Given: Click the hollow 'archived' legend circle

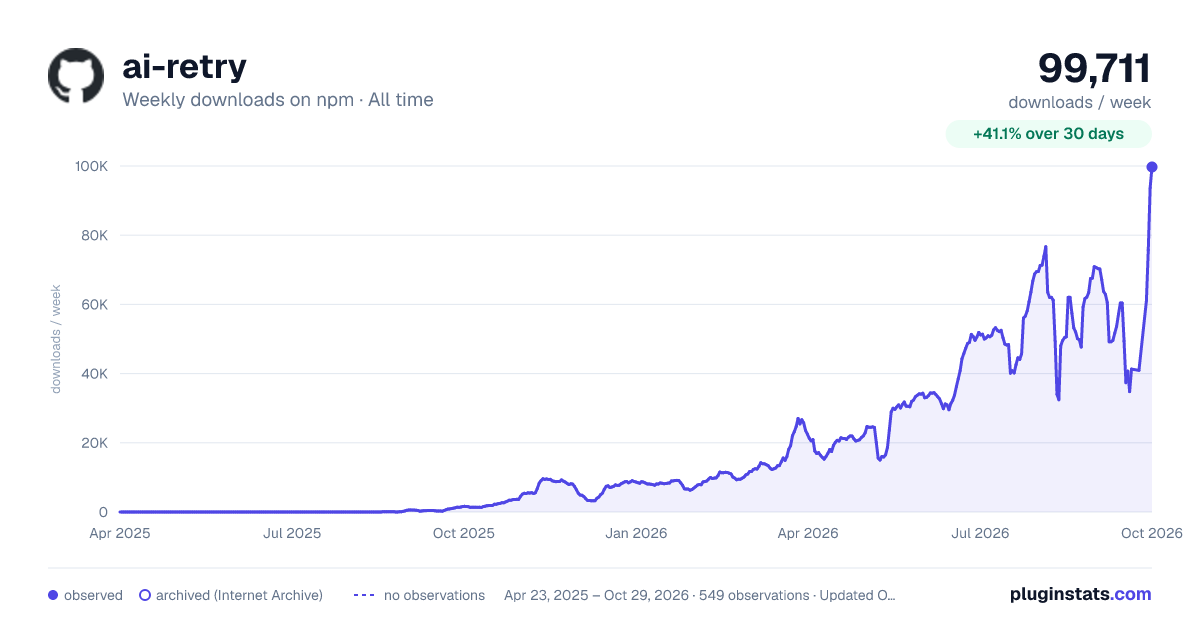Looking at the screenshot, I should [x=145, y=595].
